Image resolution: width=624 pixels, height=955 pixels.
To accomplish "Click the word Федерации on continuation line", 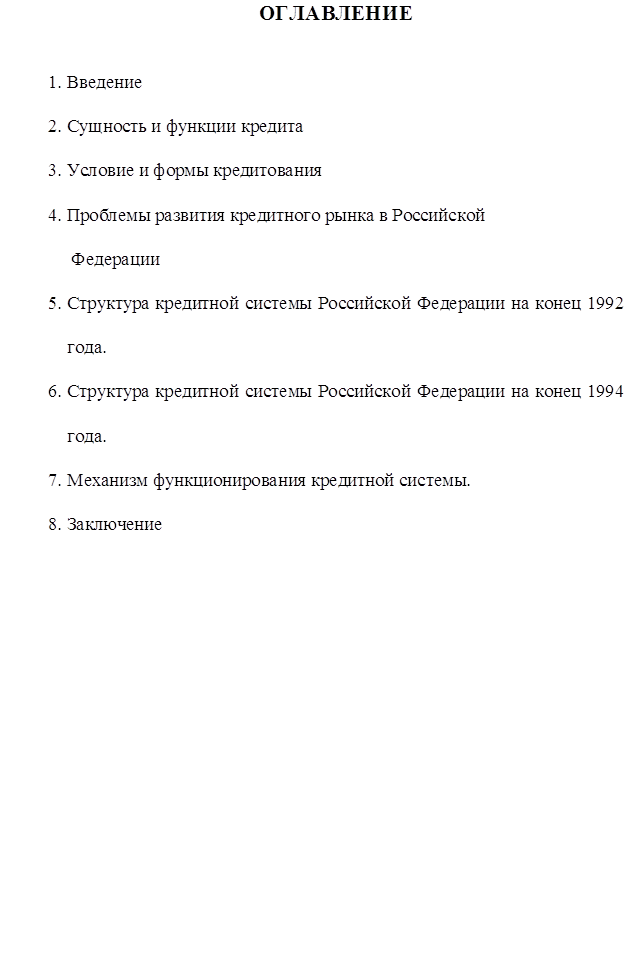I will (115, 259).
